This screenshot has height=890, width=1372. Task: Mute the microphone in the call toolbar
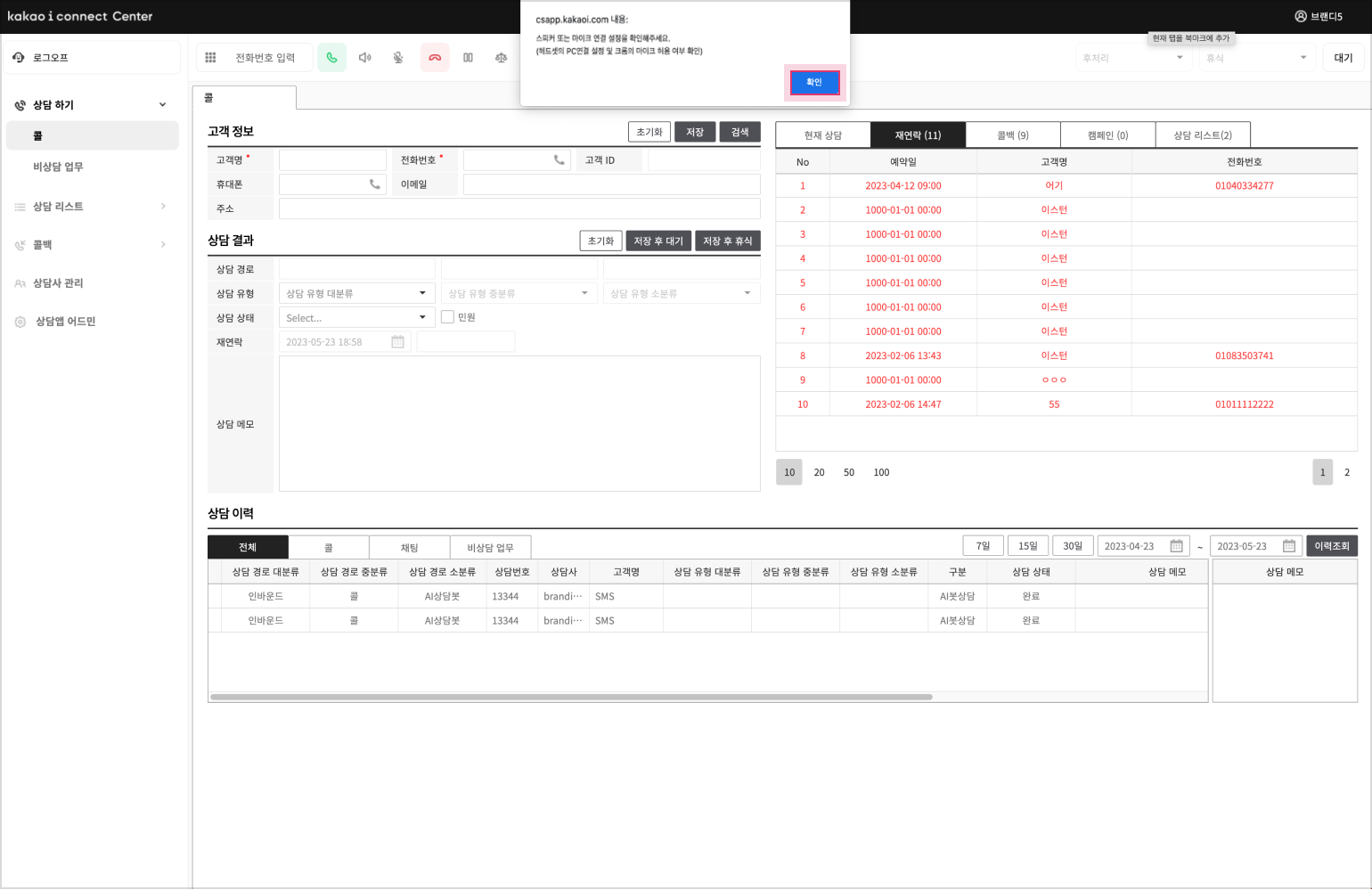(398, 58)
